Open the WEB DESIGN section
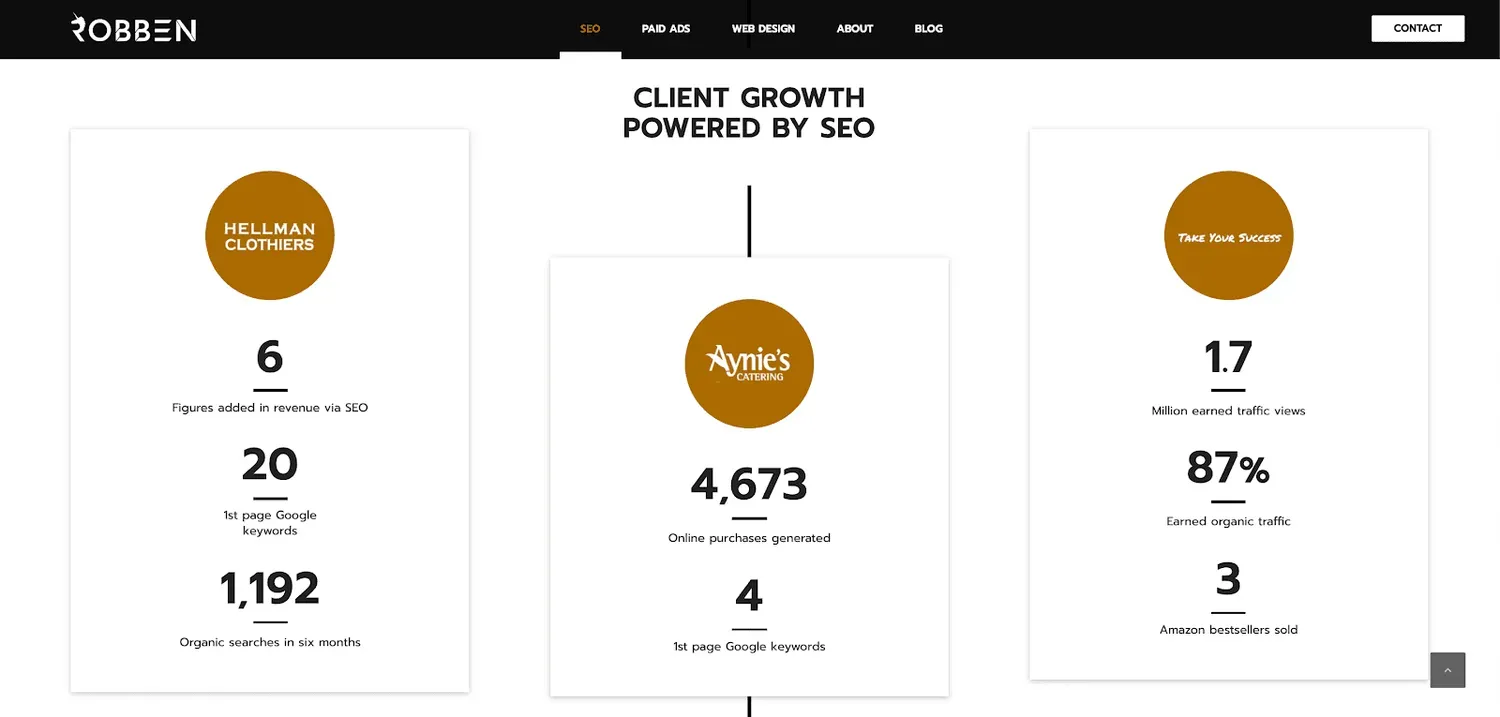 763,28
